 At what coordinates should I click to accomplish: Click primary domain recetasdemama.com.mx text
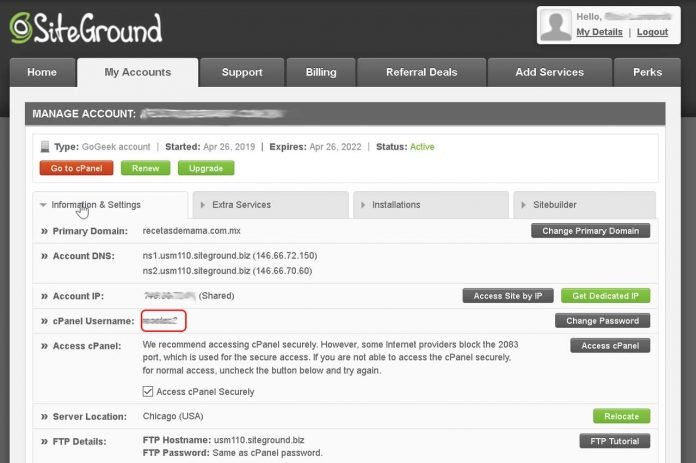point(191,231)
